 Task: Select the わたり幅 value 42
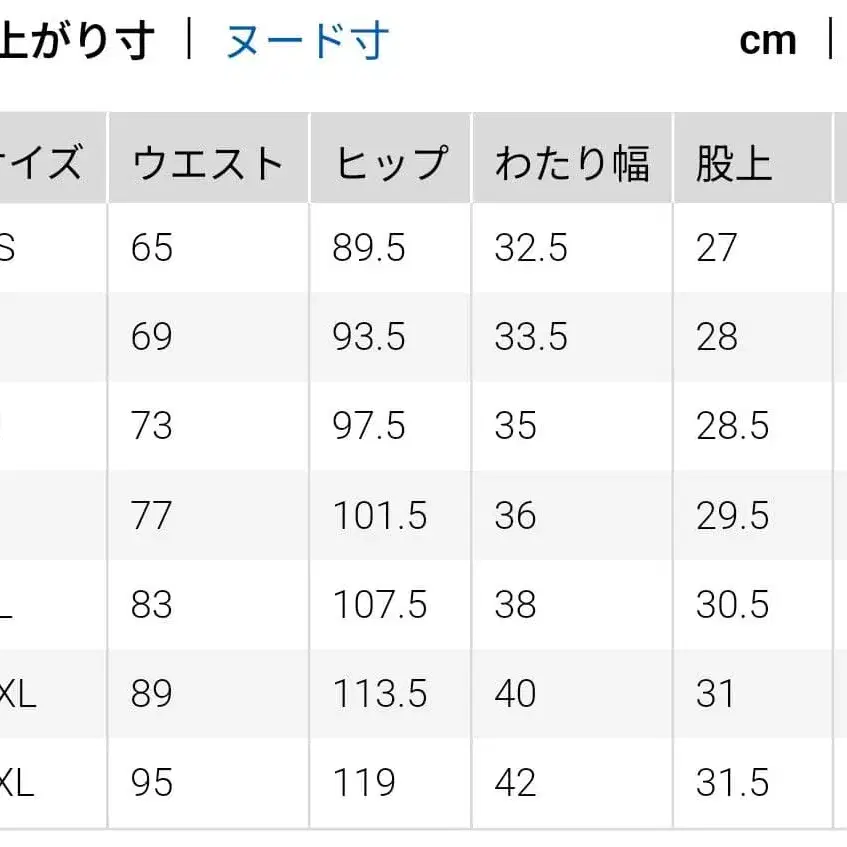click(x=516, y=781)
